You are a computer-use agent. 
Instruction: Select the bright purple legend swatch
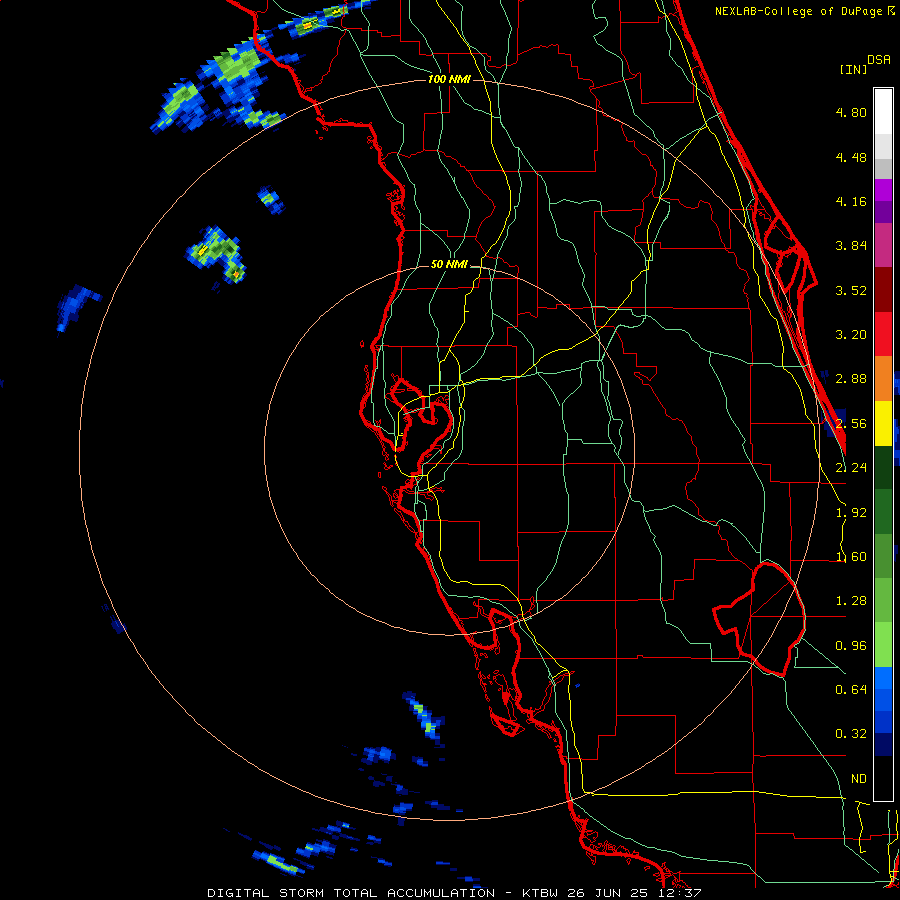point(883,190)
